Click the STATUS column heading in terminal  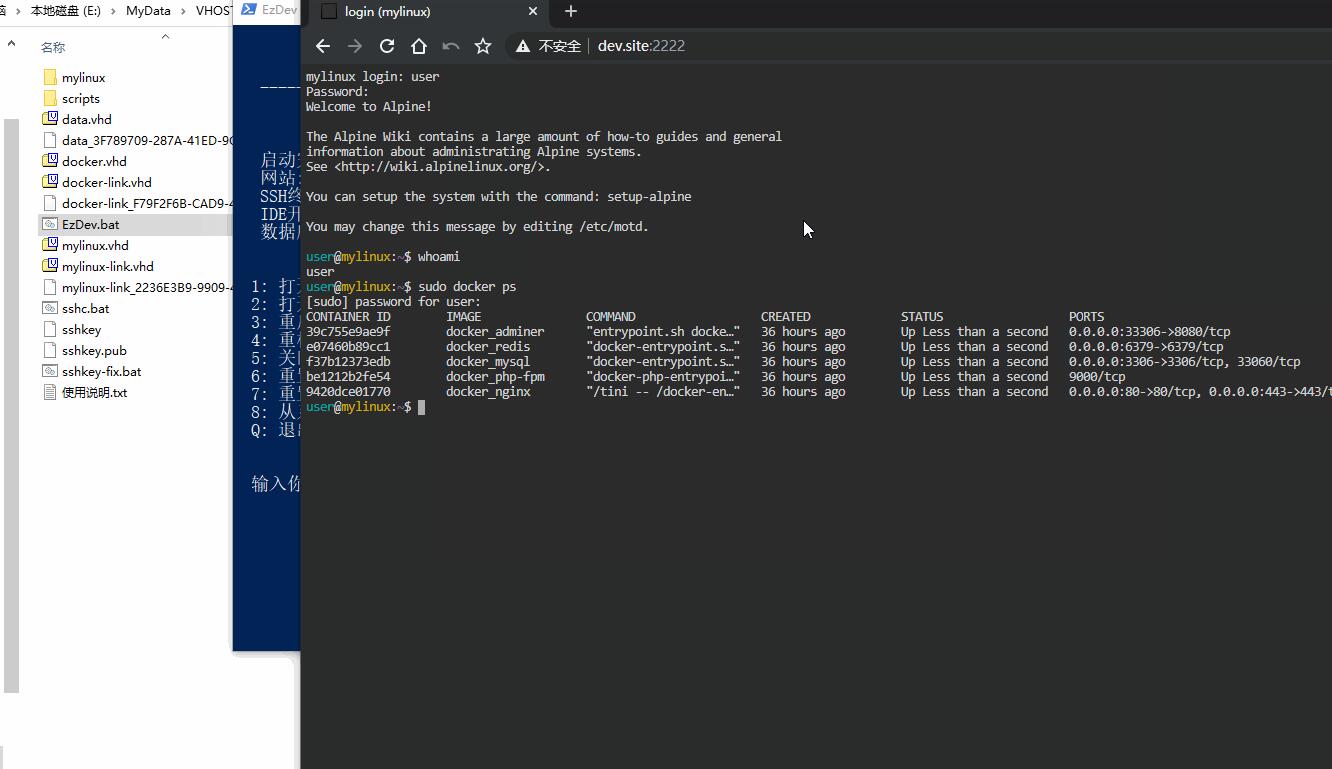point(922,317)
